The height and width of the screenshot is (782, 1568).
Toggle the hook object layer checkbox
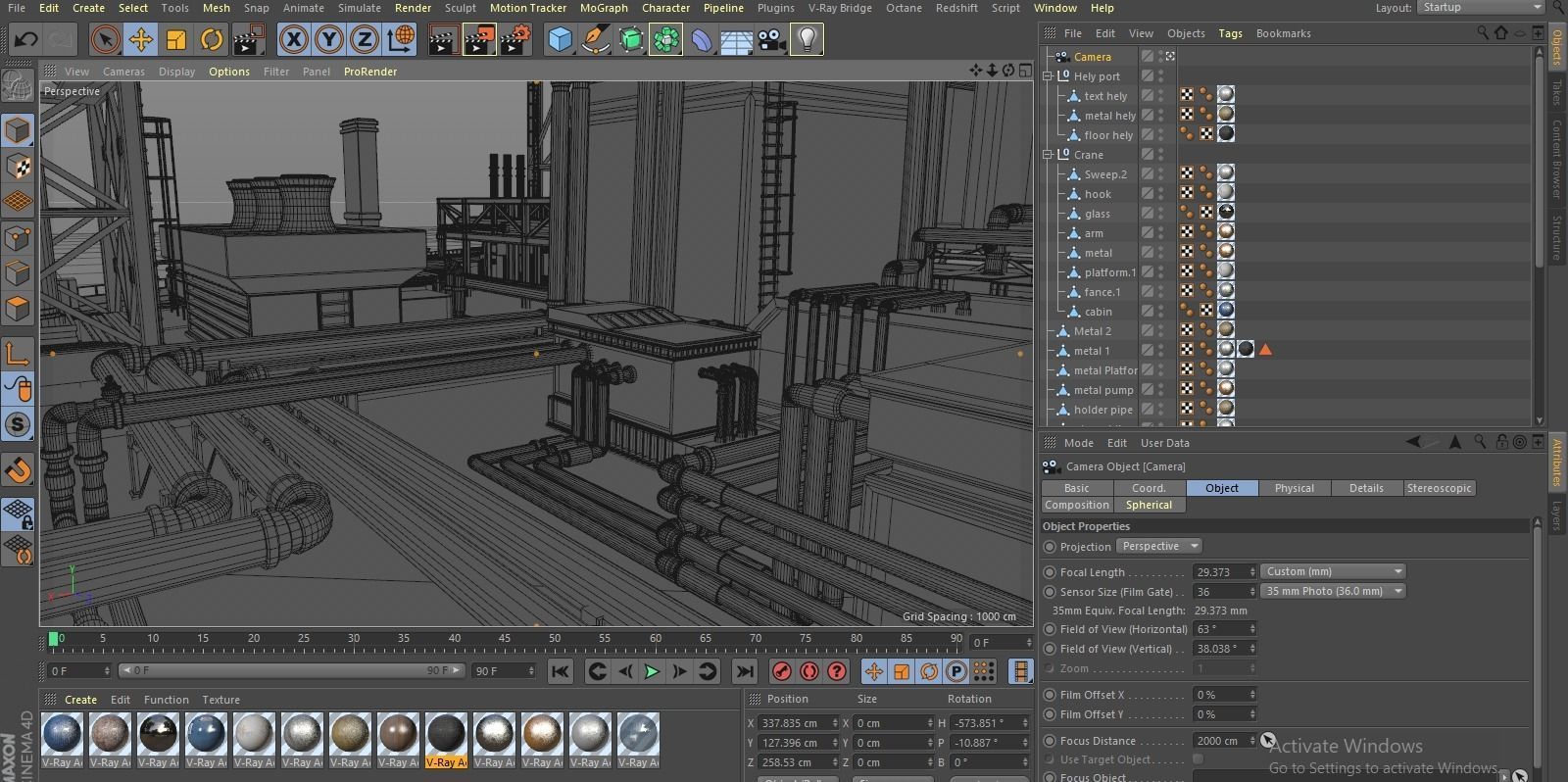pos(1147,194)
